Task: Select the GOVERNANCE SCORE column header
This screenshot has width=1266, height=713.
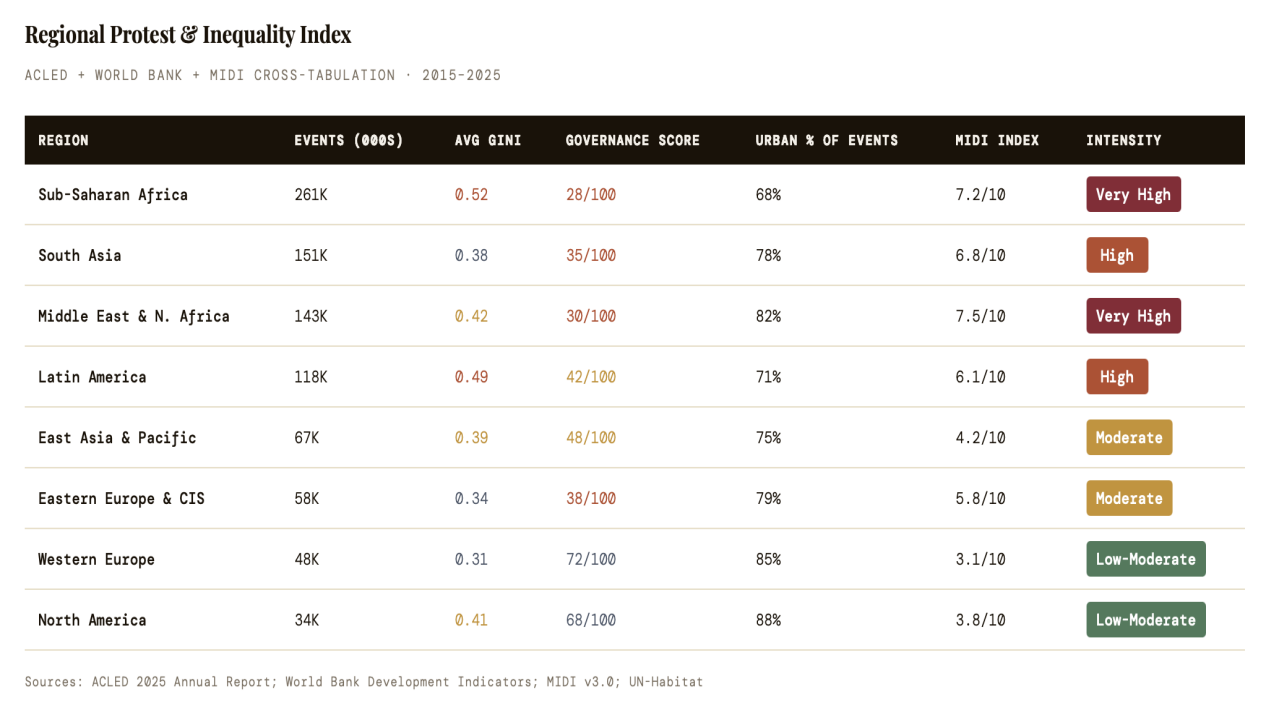Action: coord(632,141)
